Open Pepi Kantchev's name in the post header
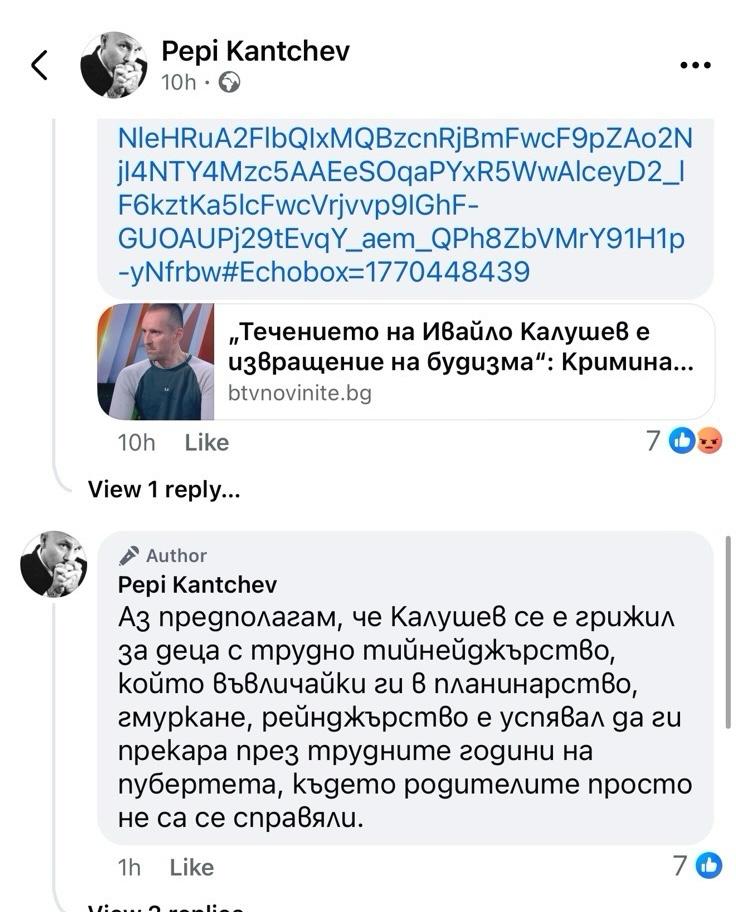This screenshot has width=736, height=912. 255,50
